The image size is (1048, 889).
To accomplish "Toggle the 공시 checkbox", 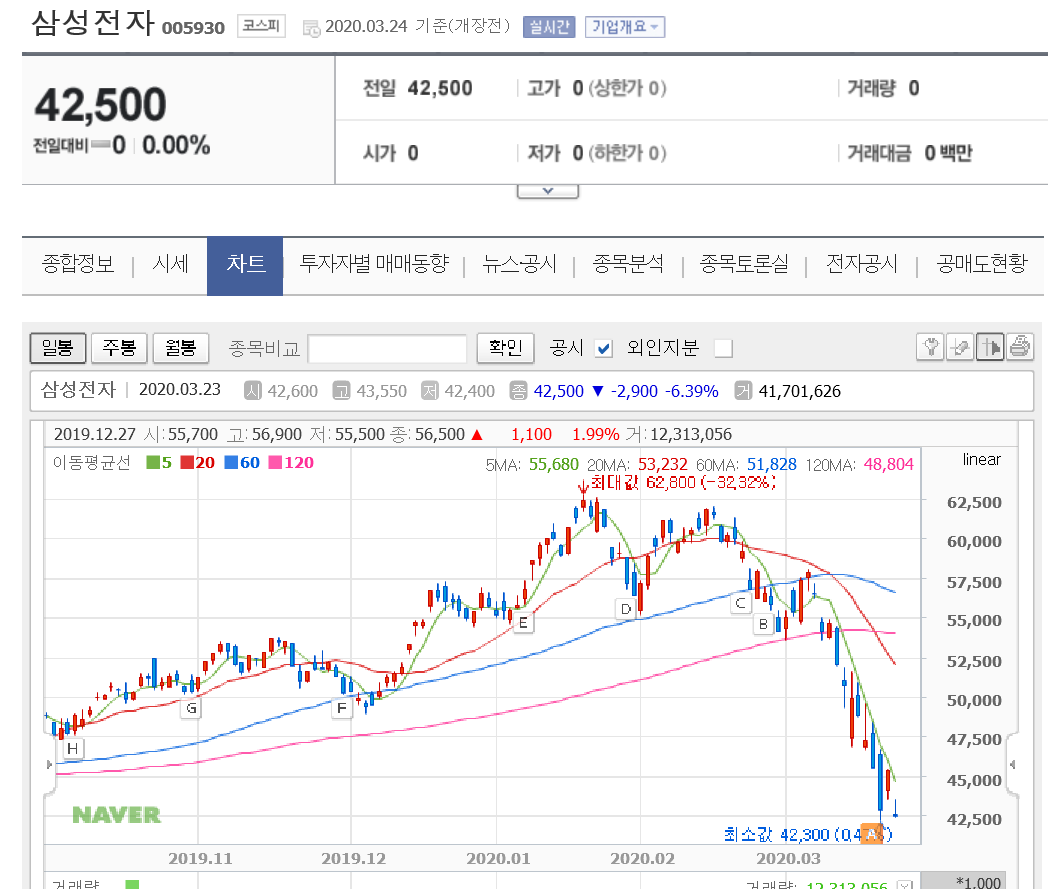I will pyautogui.click(x=604, y=348).
